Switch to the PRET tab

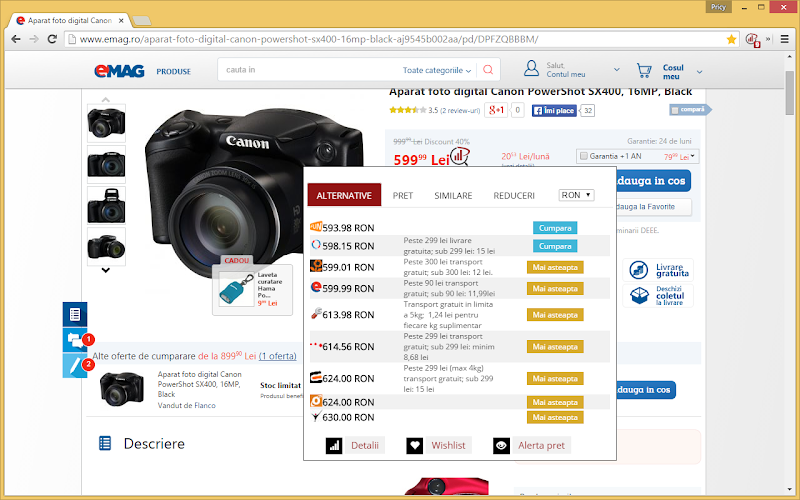tap(403, 195)
